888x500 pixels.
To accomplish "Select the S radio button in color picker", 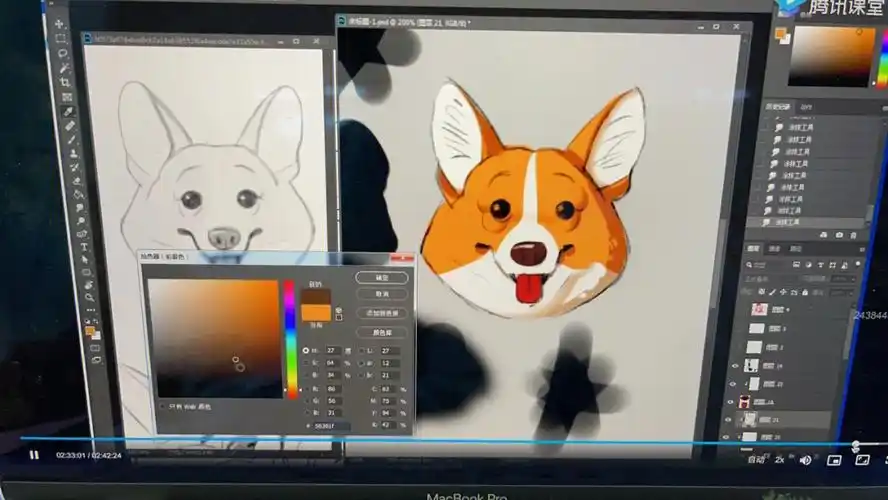I will coord(306,362).
